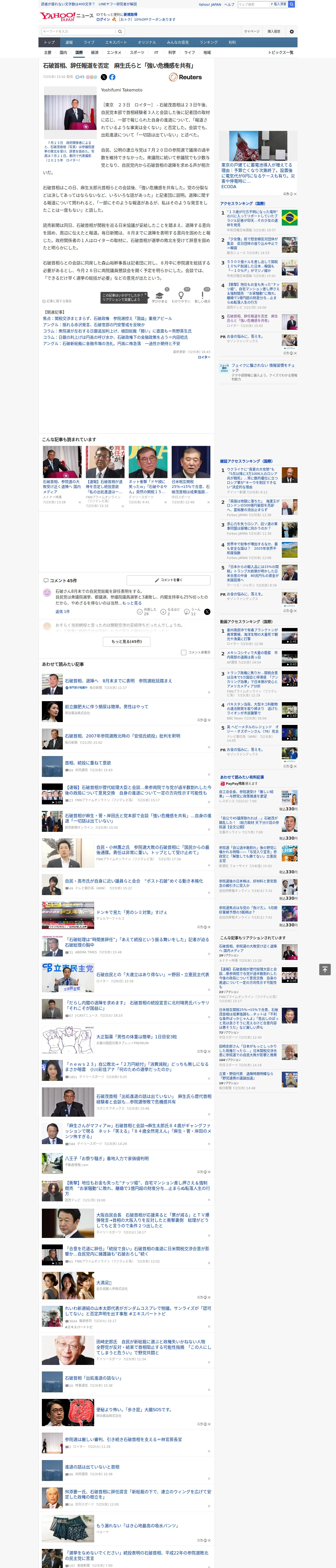
Task: Open 有料 navigation tab
Action: tap(232, 43)
